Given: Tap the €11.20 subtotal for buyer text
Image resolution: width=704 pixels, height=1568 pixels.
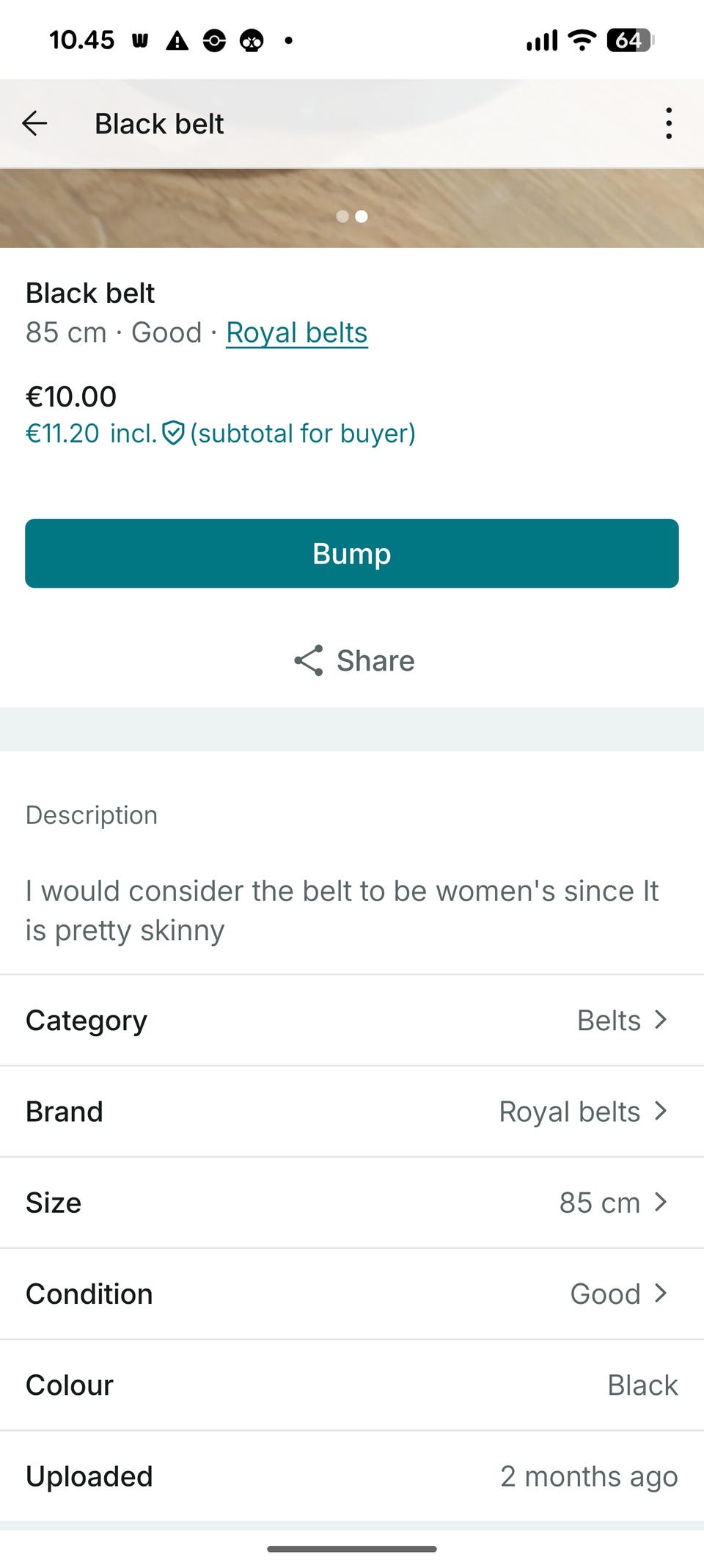Looking at the screenshot, I should click(x=220, y=433).
